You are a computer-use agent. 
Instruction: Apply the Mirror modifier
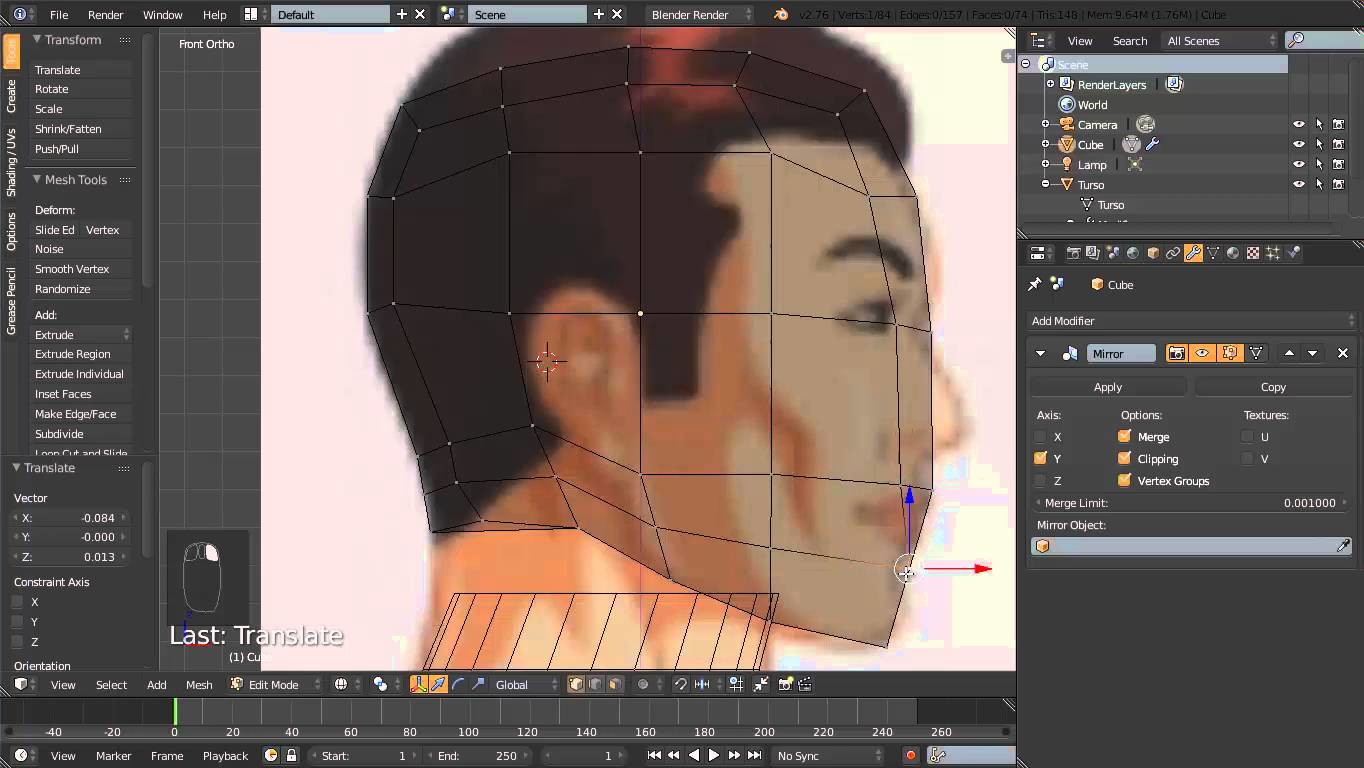pyautogui.click(x=1107, y=387)
